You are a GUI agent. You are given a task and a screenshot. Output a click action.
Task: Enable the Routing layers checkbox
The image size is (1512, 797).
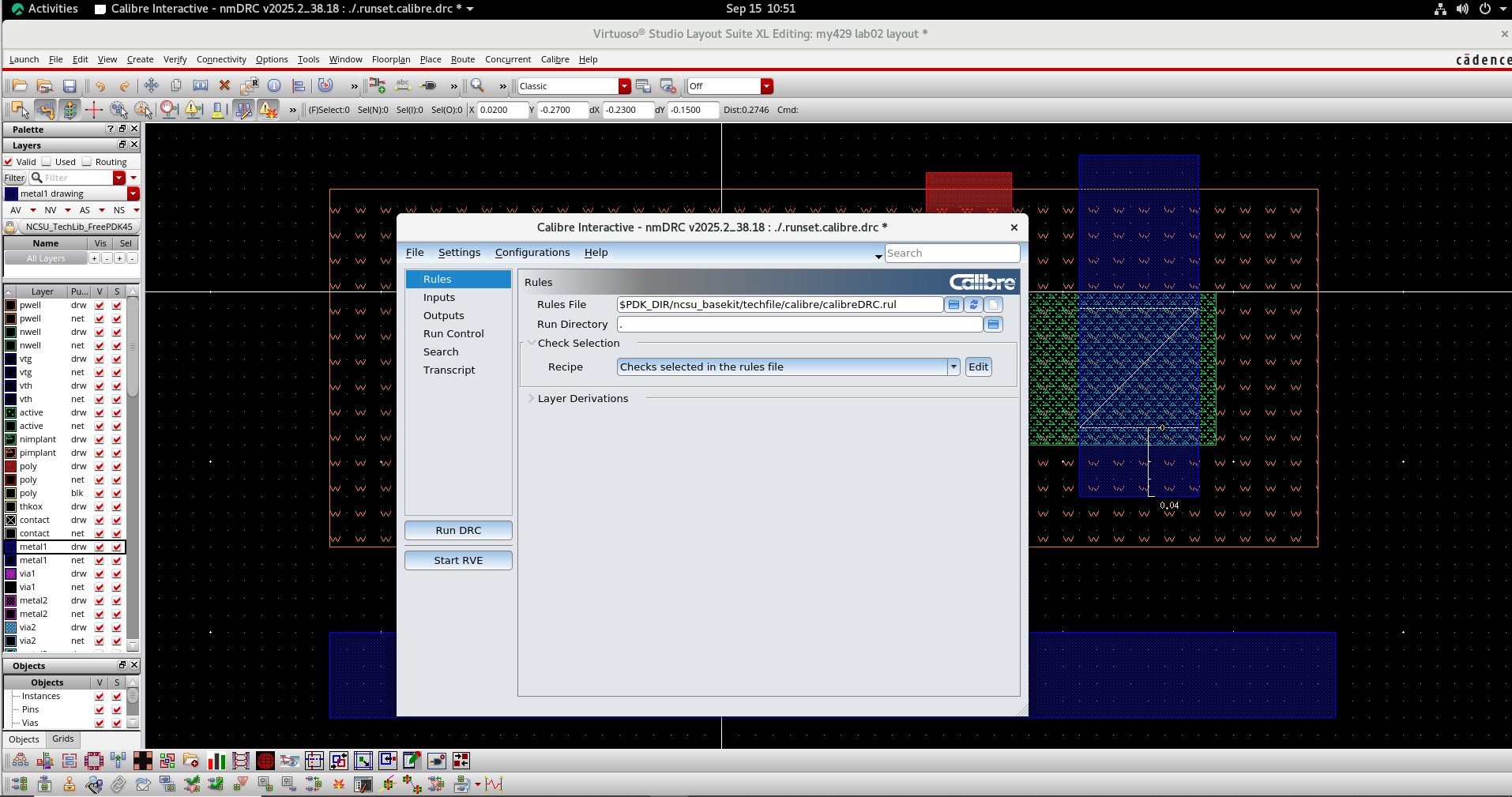87,162
